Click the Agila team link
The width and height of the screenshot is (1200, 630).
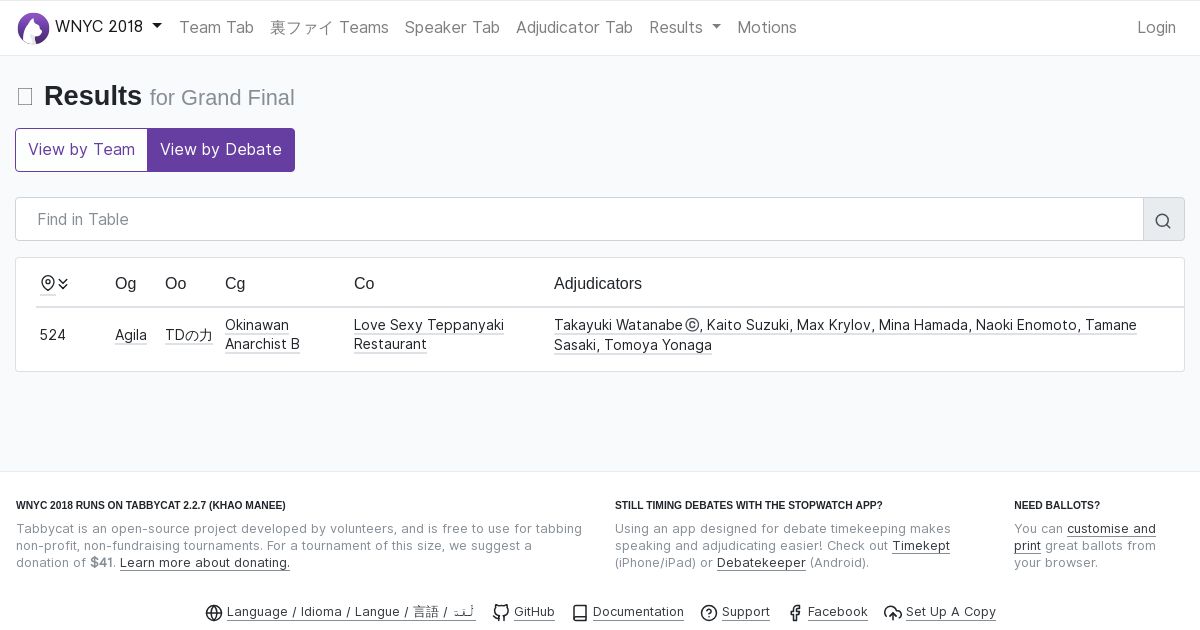(x=131, y=335)
